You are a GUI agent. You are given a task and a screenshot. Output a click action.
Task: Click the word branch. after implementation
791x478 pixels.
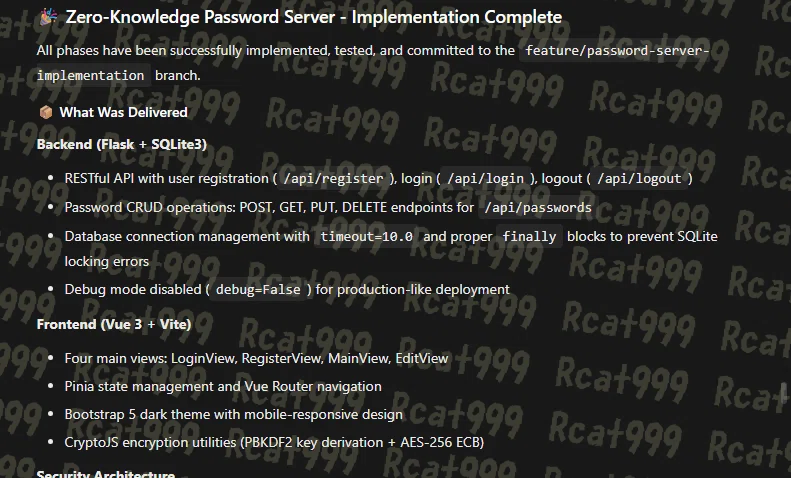pyautogui.click(x=178, y=76)
